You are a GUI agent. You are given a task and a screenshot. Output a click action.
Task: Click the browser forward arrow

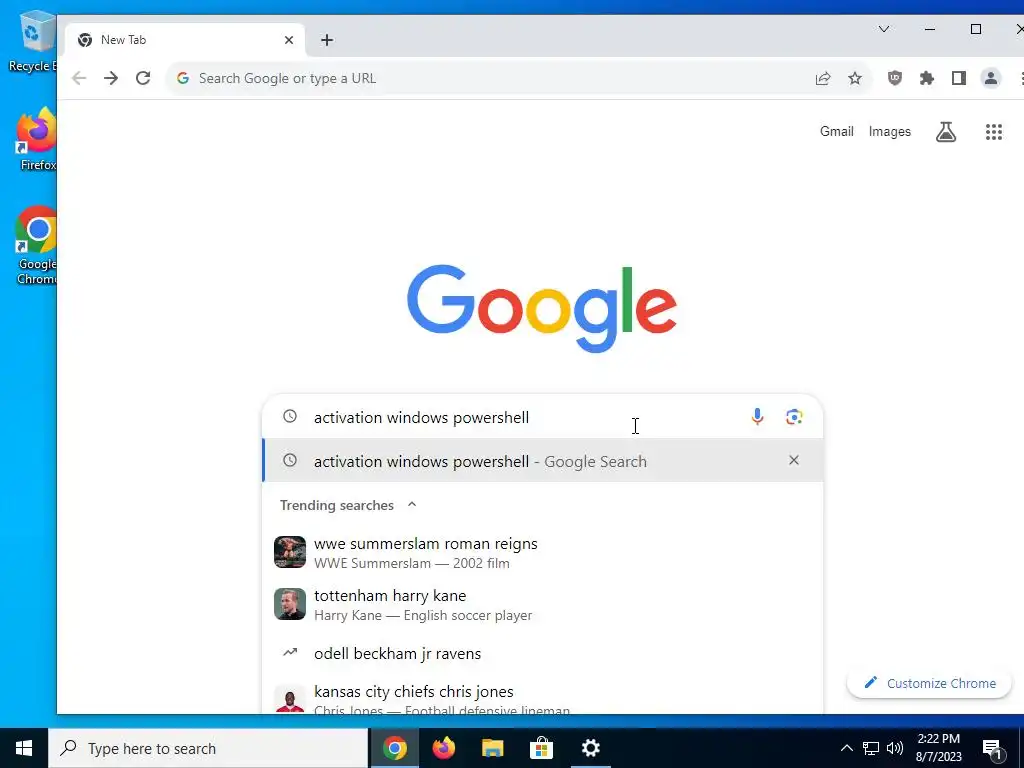click(x=111, y=78)
